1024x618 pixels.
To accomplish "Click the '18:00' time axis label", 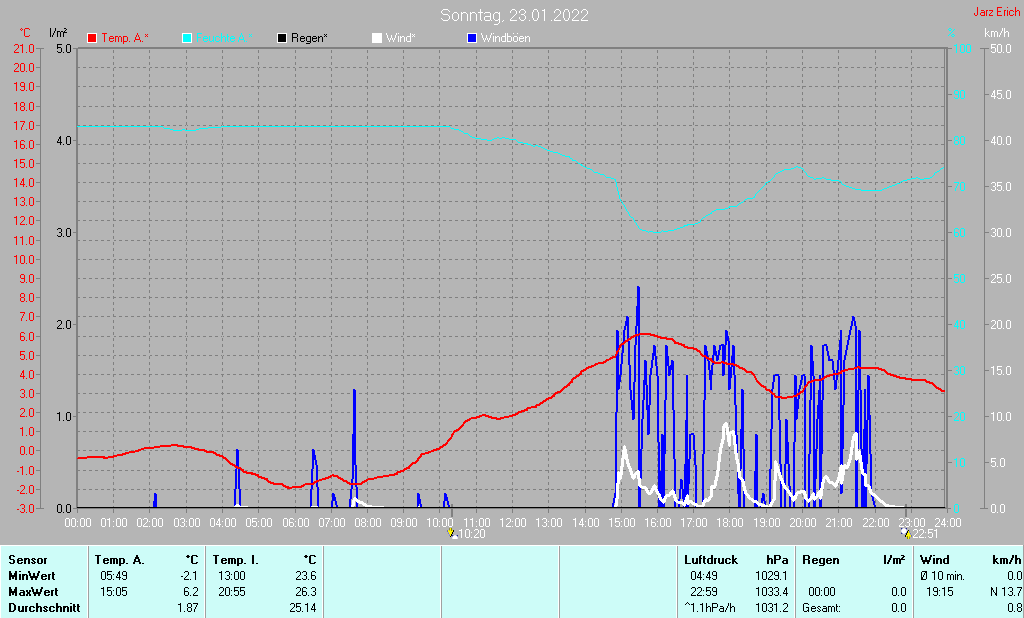I will 730,523.
